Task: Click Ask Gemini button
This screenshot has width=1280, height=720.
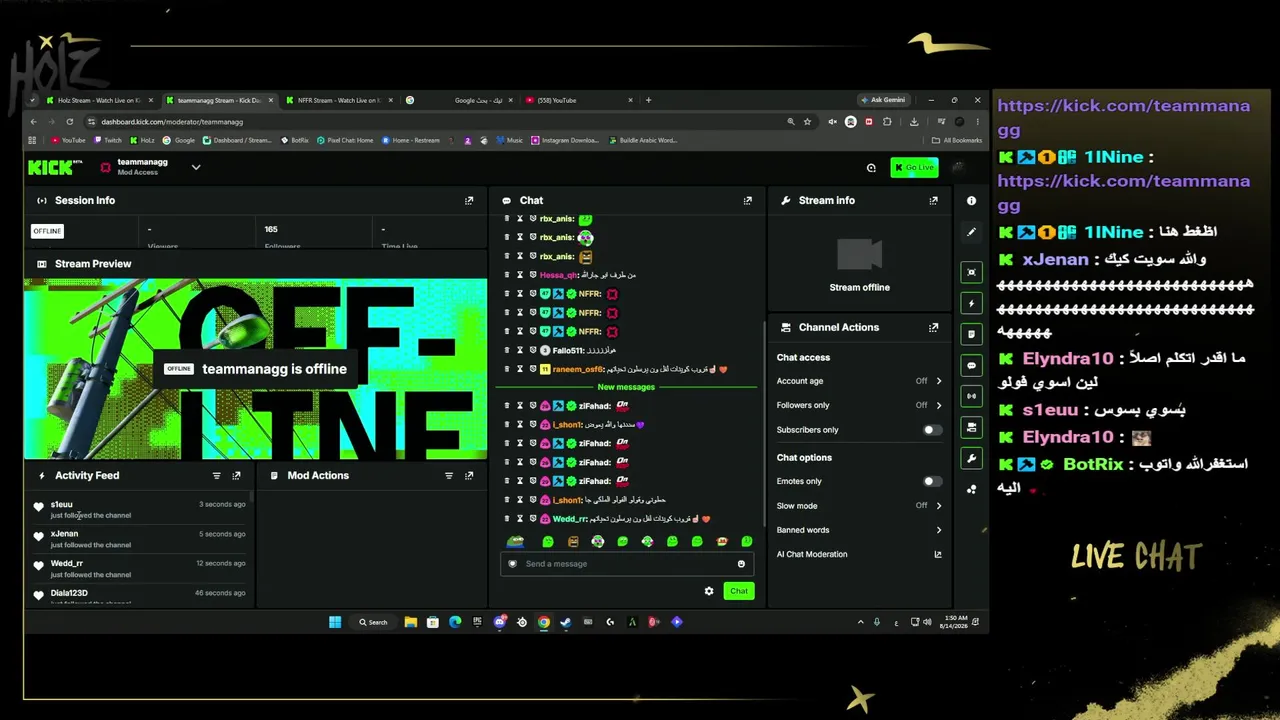Action: click(x=883, y=100)
